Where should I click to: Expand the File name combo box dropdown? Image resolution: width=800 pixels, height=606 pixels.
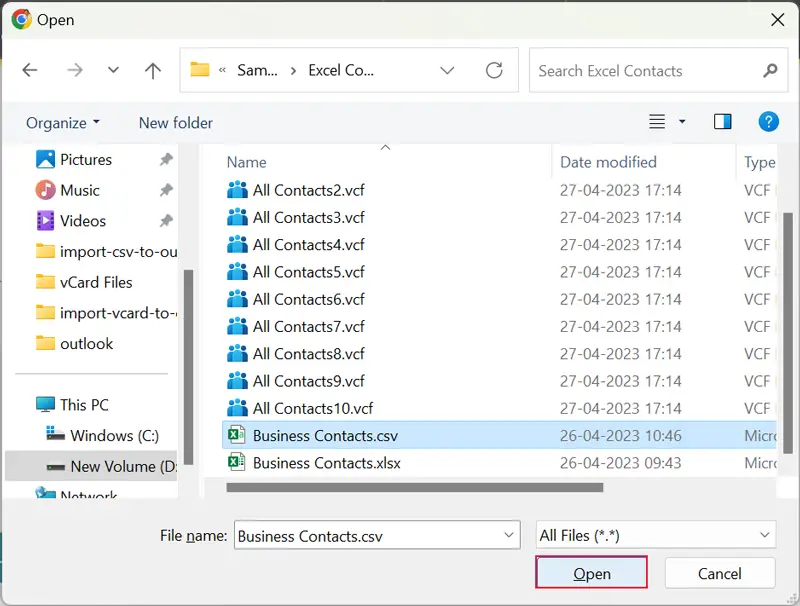[x=508, y=535]
